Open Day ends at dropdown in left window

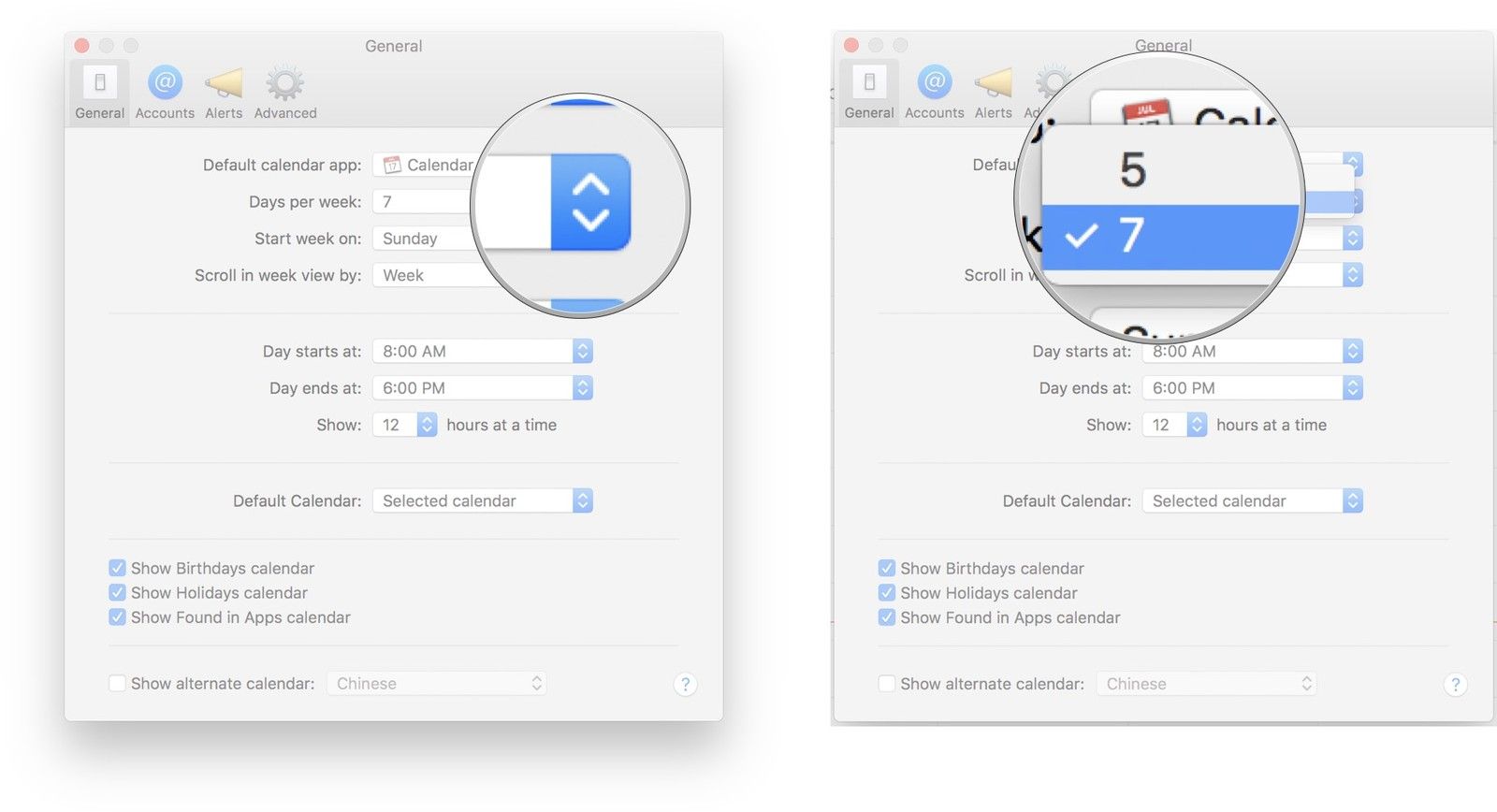click(x=582, y=388)
